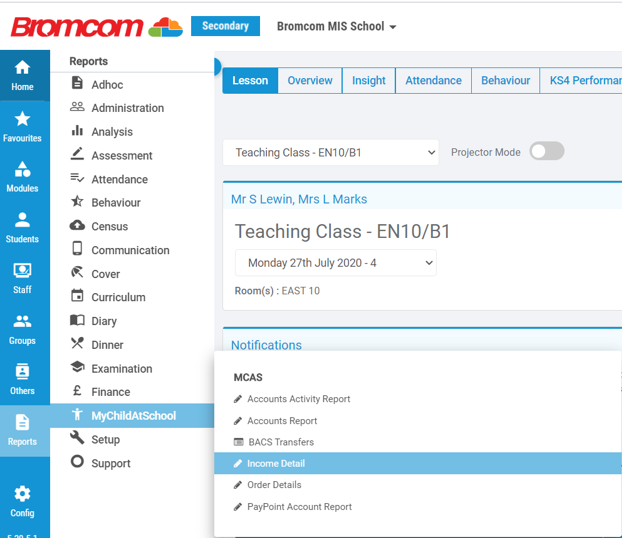
Task: Open Curriculum reports item label
Action: tap(118, 297)
